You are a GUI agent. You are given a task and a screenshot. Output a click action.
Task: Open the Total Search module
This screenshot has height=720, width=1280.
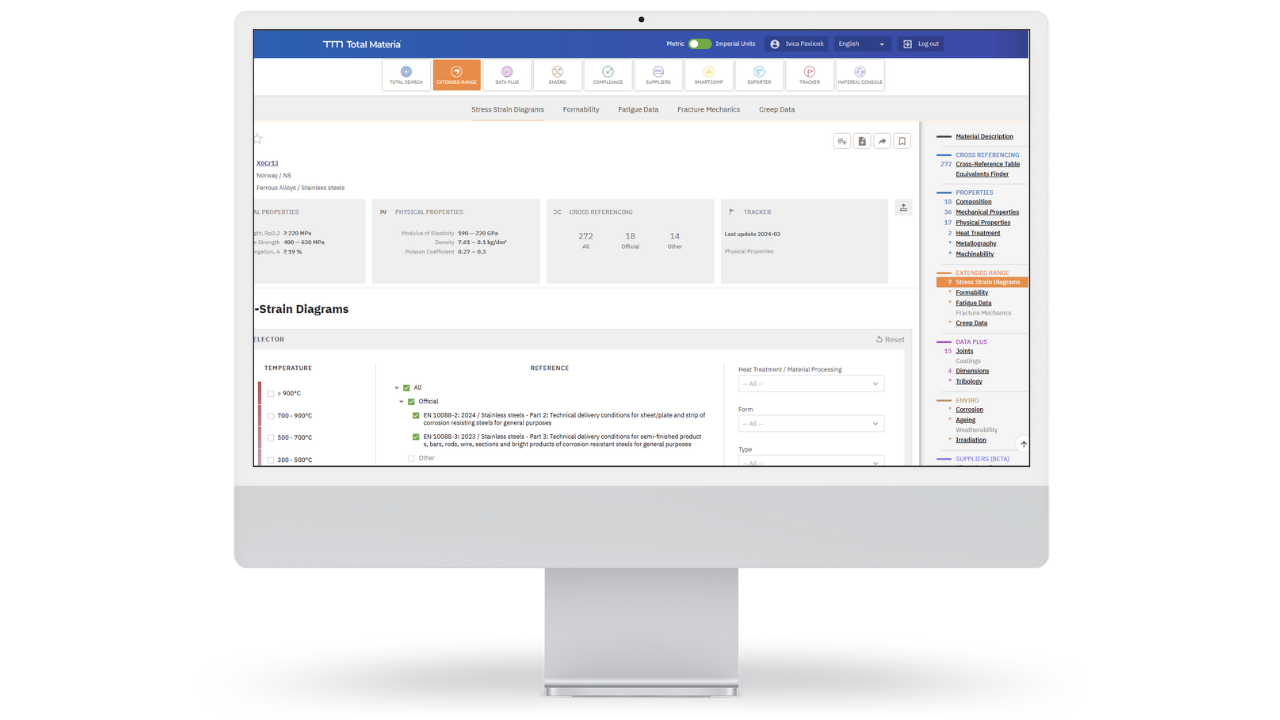click(406, 75)
